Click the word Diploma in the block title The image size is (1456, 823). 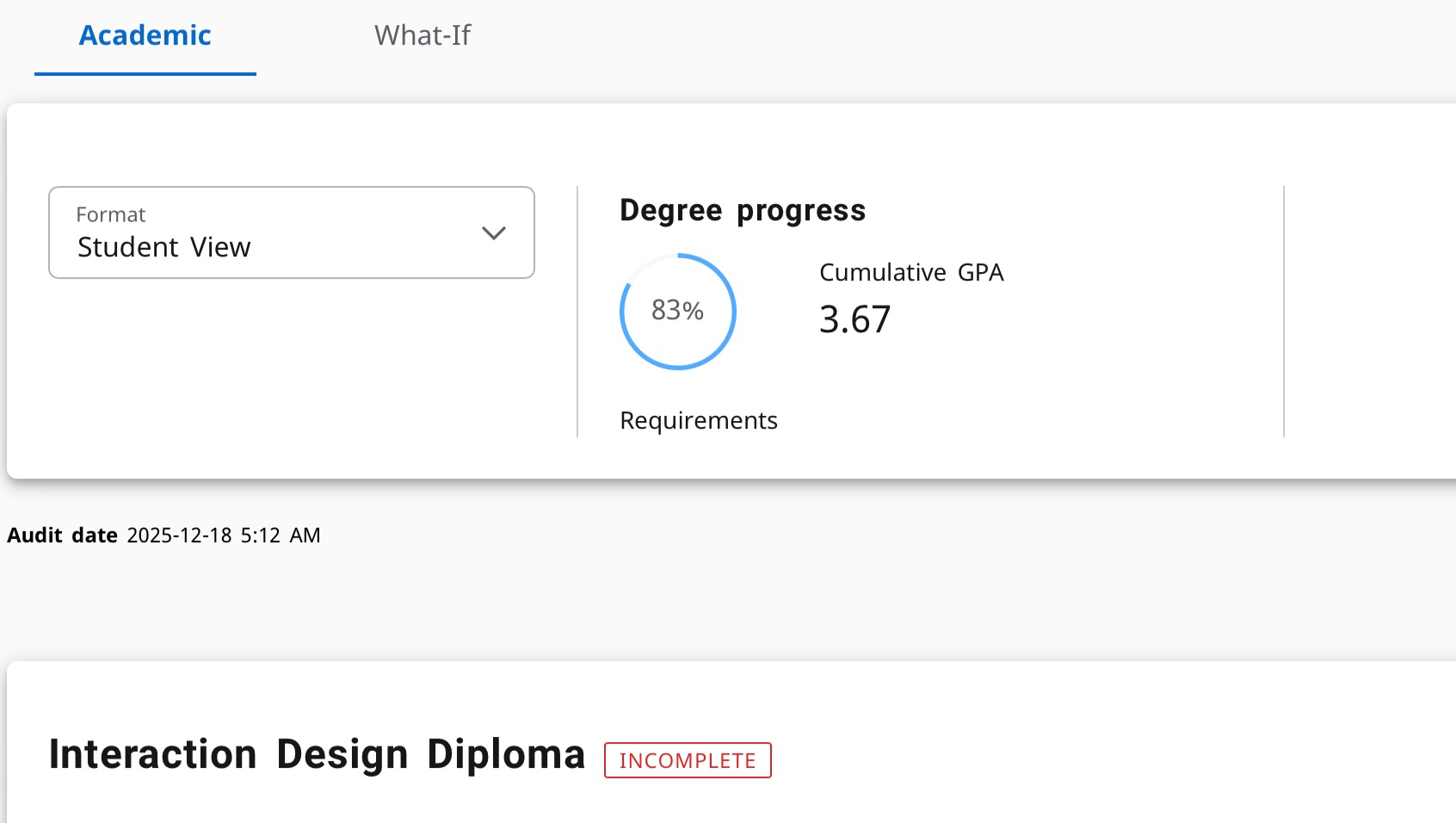tap(505, 754)
